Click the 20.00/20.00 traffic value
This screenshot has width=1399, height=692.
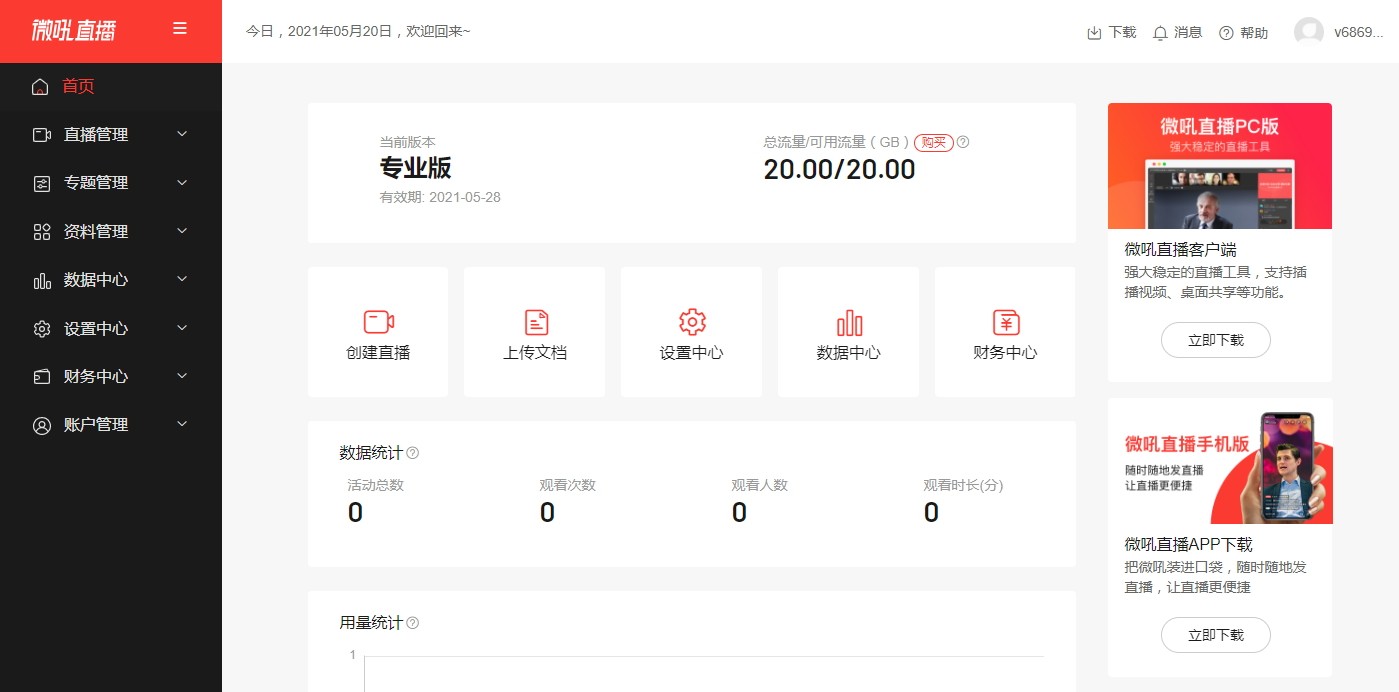pos(840,170)
